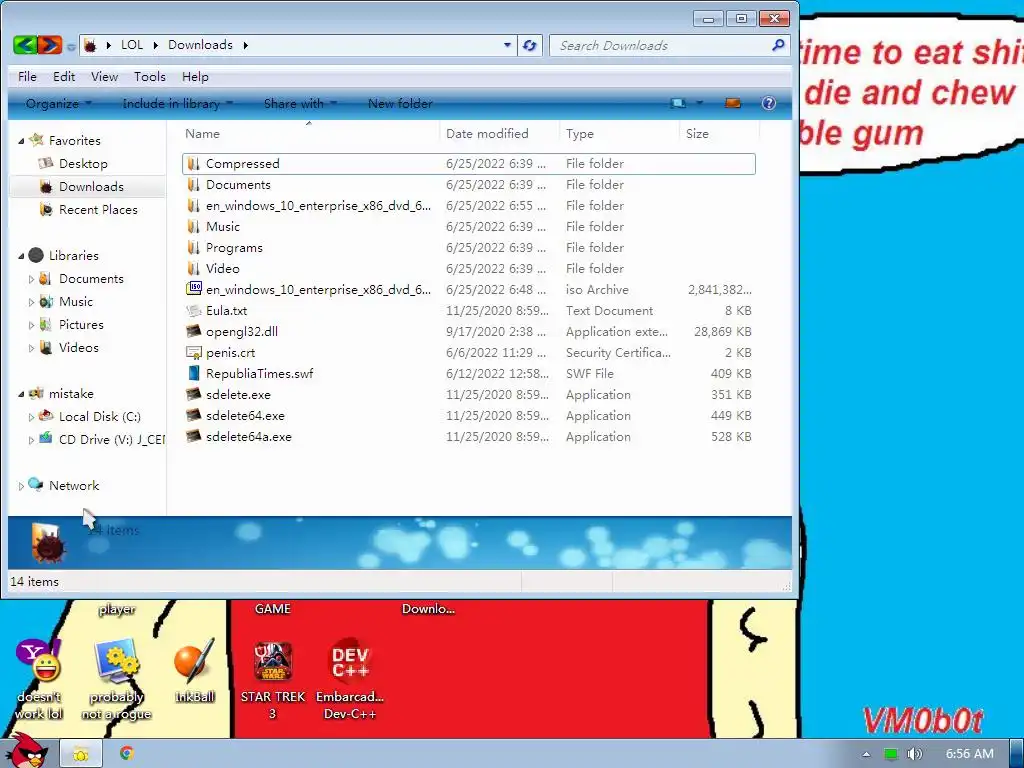1024x768 pixels.
Task: Select opengl32.dll file icon
Action: [x=193, y=331]
